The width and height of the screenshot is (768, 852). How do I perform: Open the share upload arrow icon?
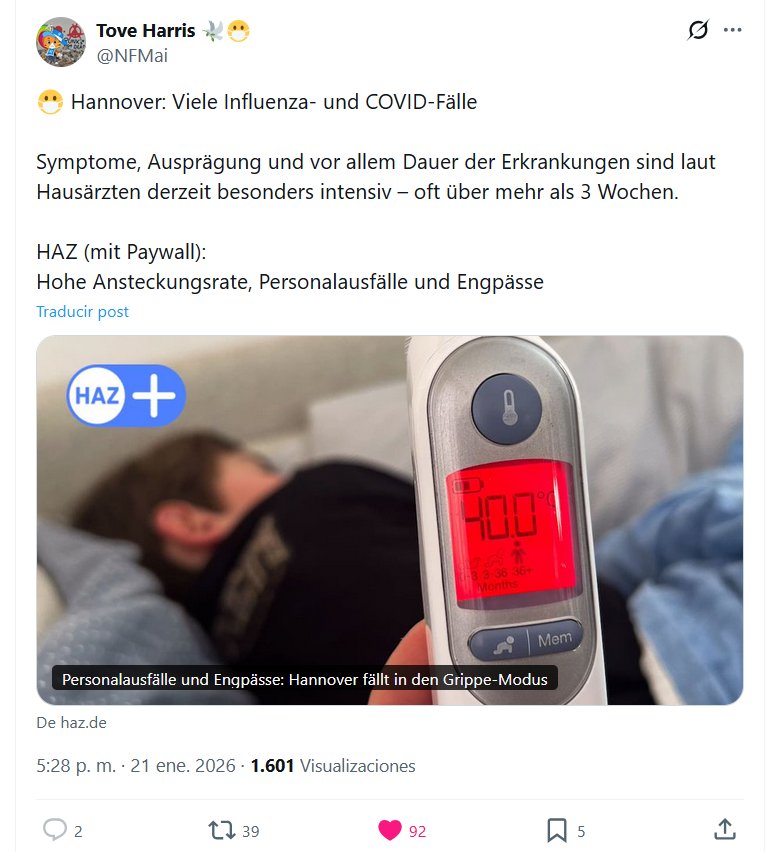(x=725, y=830)
